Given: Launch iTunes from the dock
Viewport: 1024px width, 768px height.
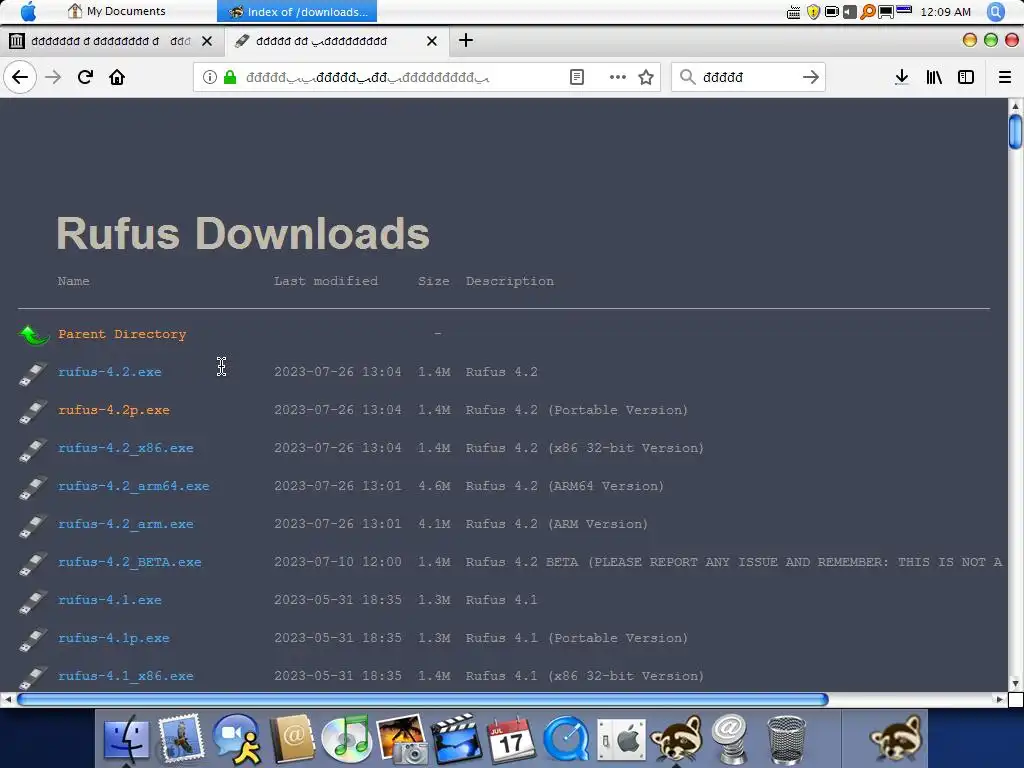Looking at the screenshot, I should pyautogui.click(x=347, y=739).
